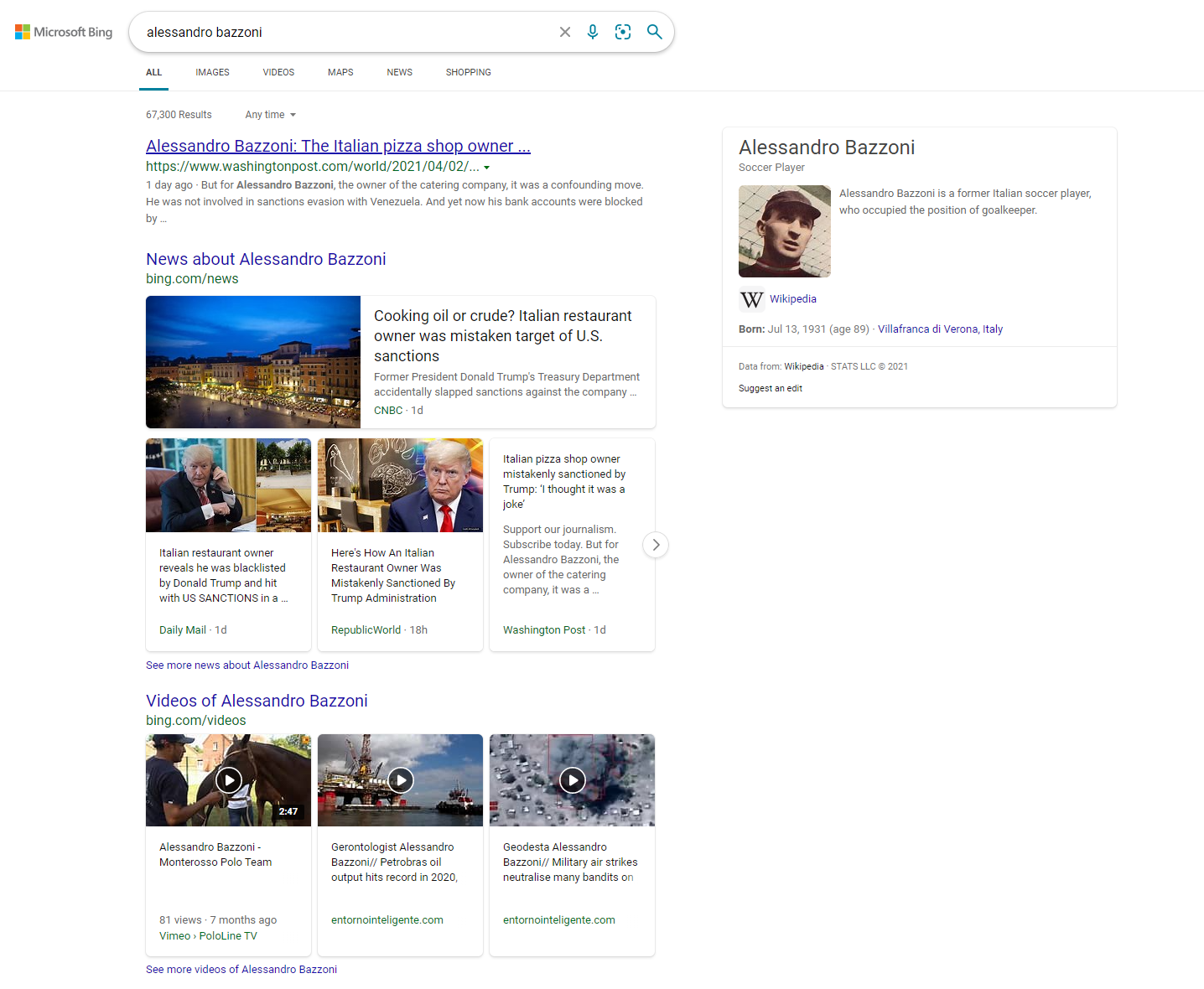Expand the green arrow beside washingtonpost URL

click(486, 168)
